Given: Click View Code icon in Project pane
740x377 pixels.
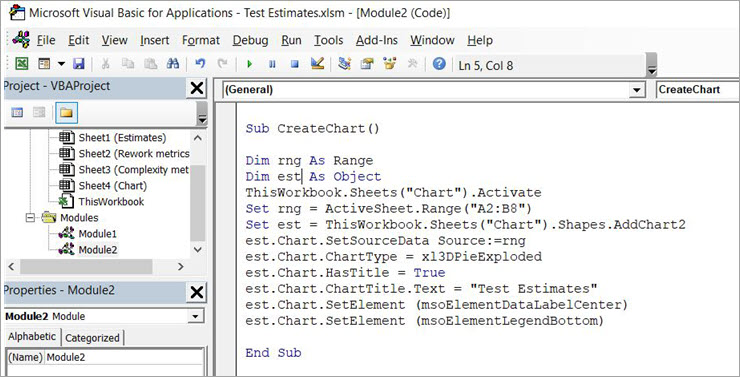Looking at the screenshot, I should pyautogui.click(x=17, y=112).
